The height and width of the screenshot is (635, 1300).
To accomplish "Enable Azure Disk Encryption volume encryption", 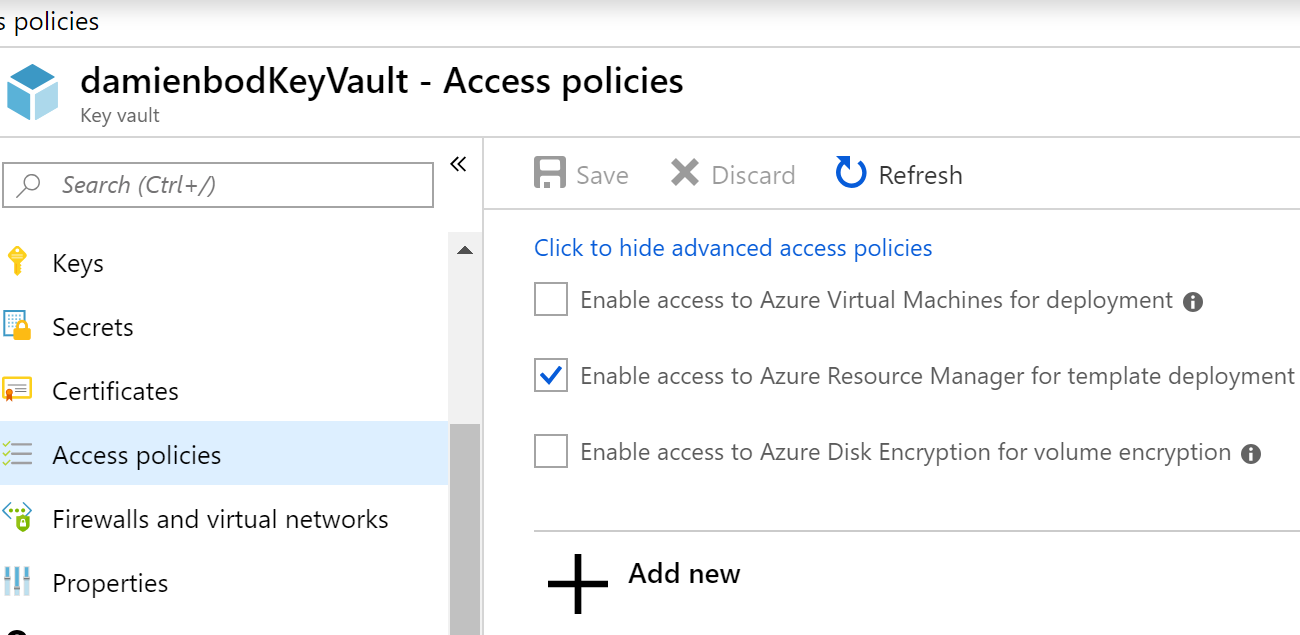I will click(550, 451).
